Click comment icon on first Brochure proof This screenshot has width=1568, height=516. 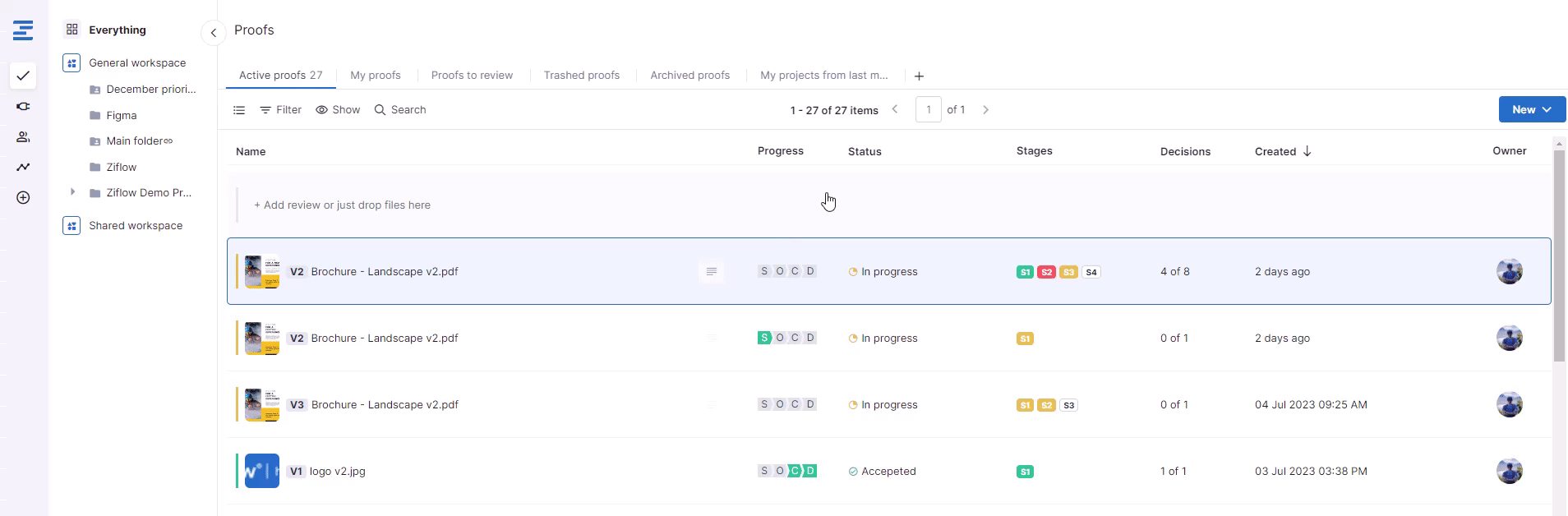pos(712,271)
